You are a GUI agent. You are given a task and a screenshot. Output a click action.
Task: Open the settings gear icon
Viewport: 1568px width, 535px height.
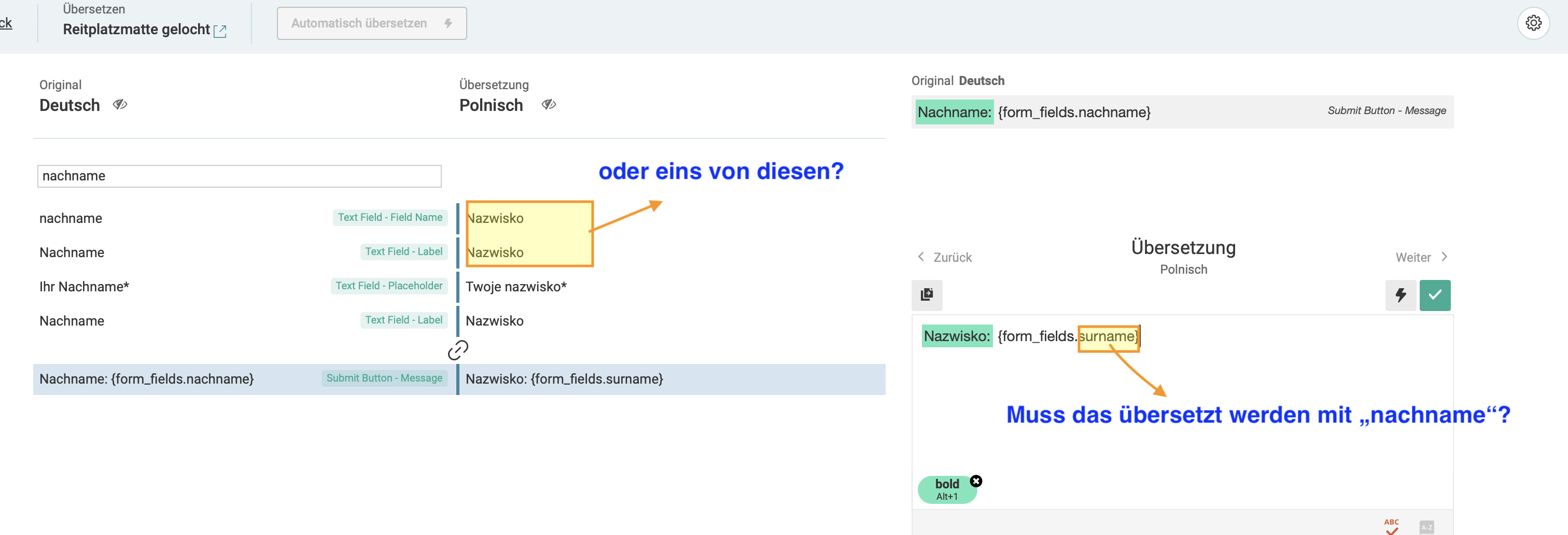coord(1533,24)
